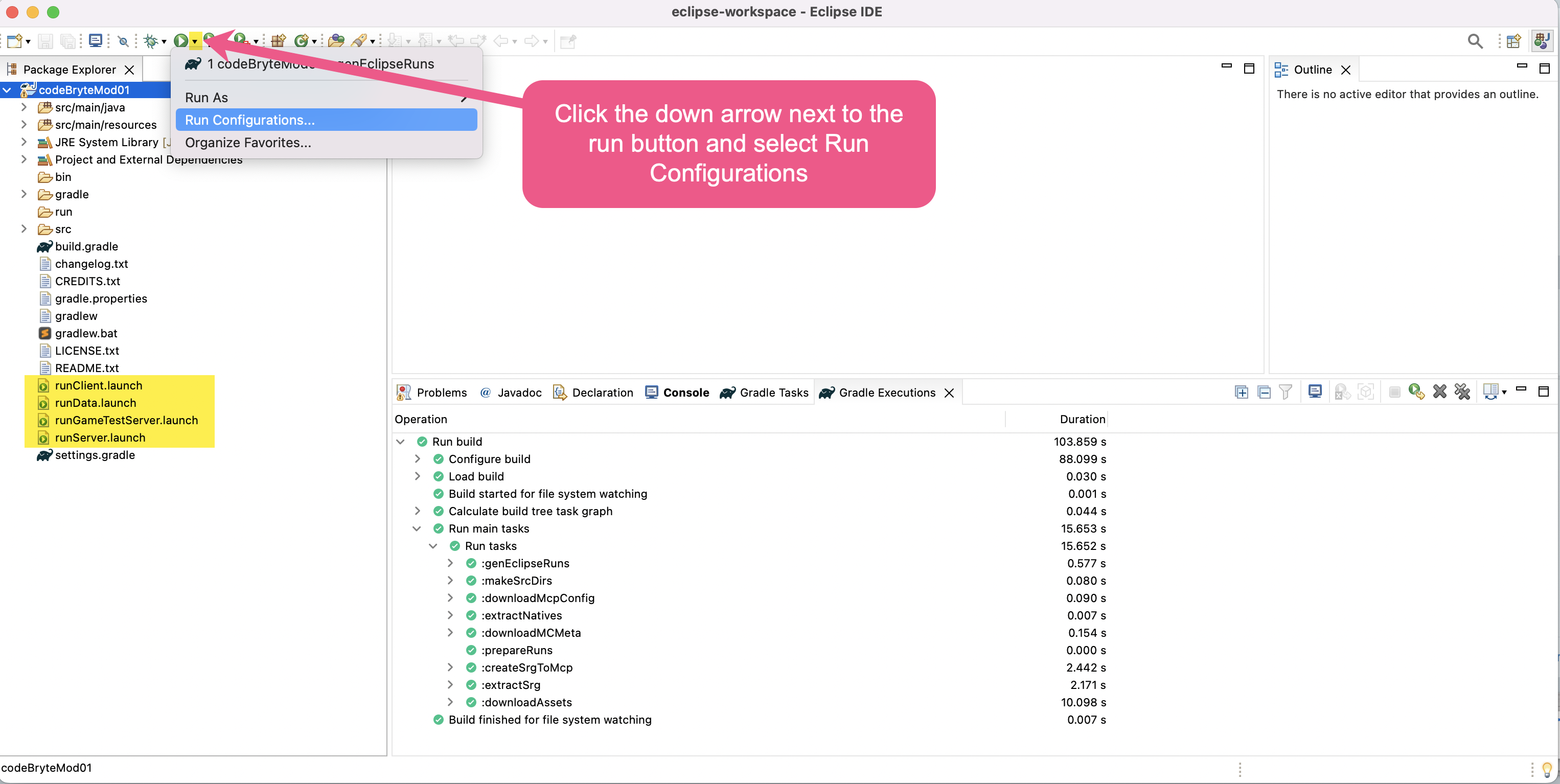Viewport: 1560px width, 784px height.
Task: Open the New wizard toolbar icon
Action: click(x=14, y=41)
